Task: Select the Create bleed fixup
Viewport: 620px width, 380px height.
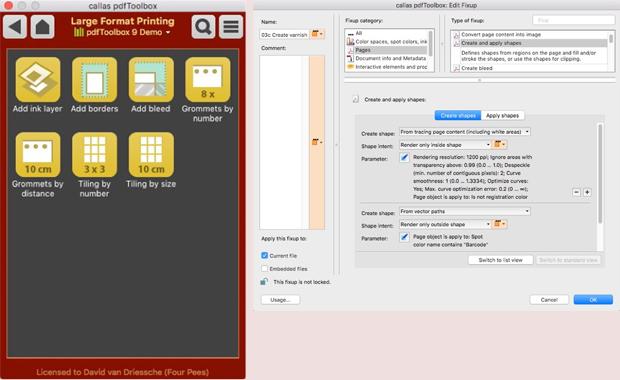Action: coord(529,68)
